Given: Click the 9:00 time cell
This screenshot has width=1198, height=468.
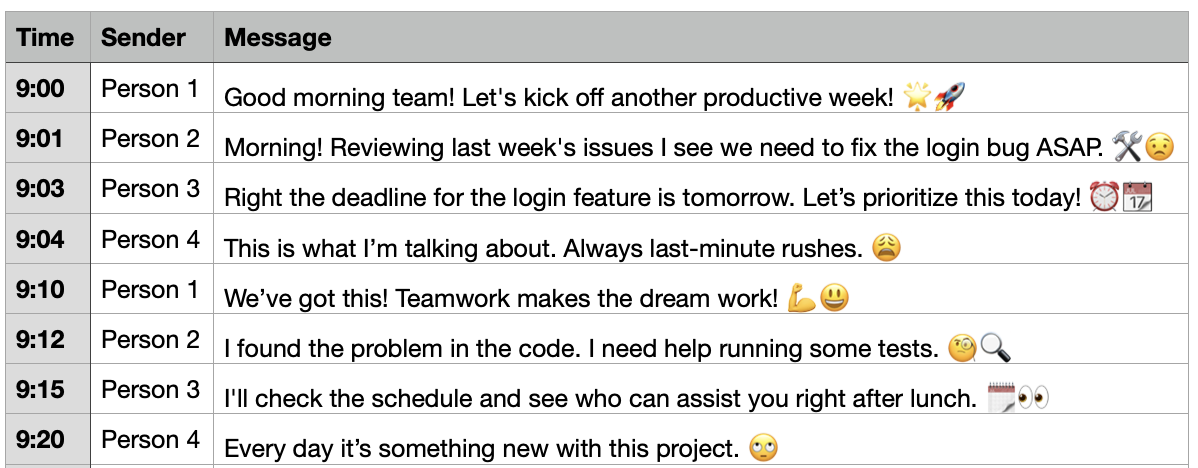Looking at the screenshot, I should (x=40, y=89).
